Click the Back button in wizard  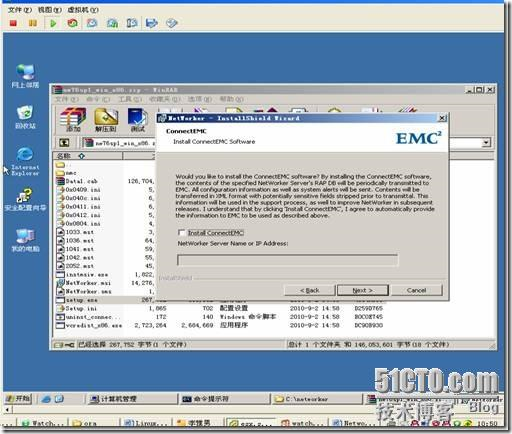tap(309, 290)
